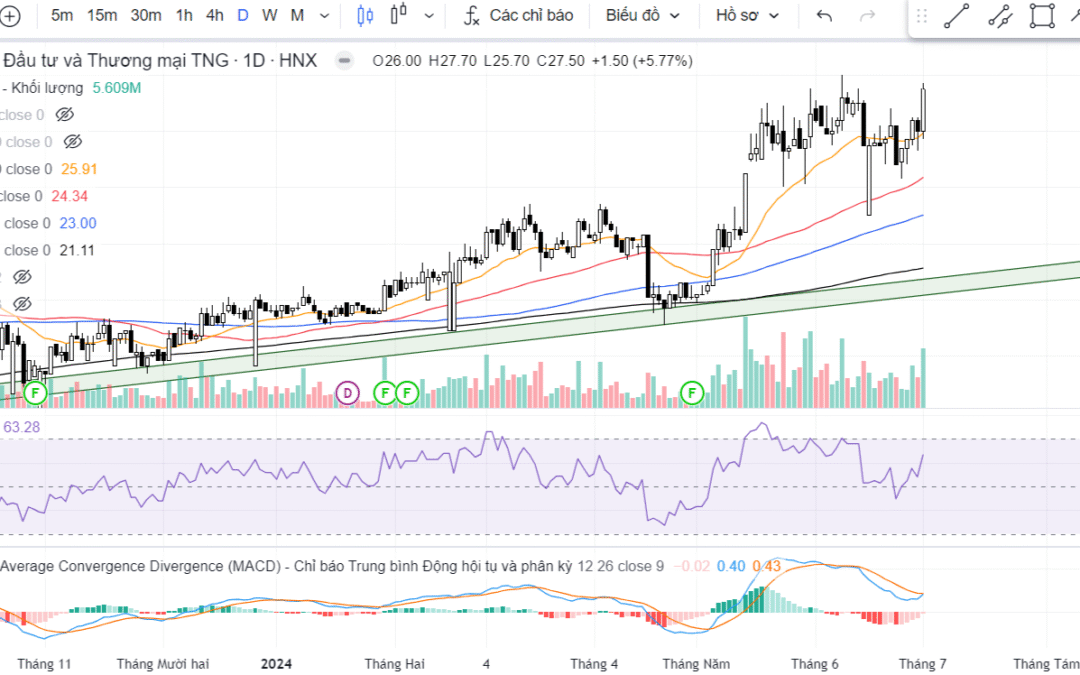The height and width of the screenshot is (675, 1080).
Task: Unhide the second crossed-eye close indicator
Action: [x=70, y=142]
